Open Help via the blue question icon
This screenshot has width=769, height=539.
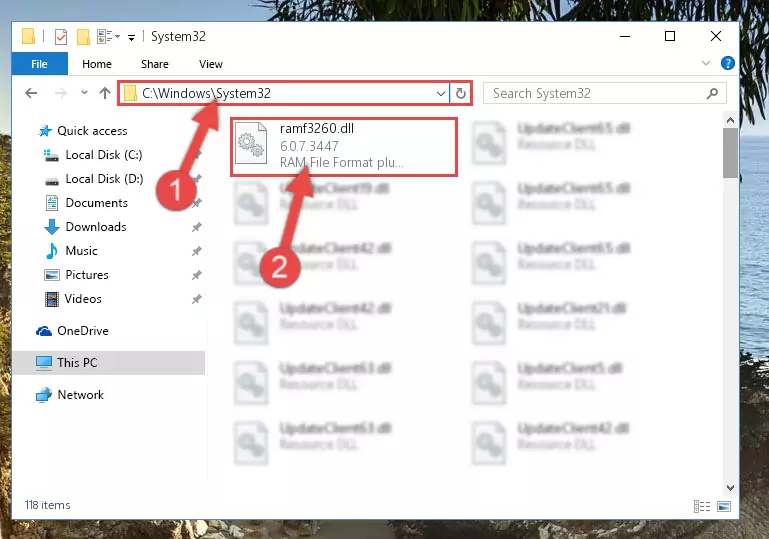pyautogui.click(x=728, y=63)
